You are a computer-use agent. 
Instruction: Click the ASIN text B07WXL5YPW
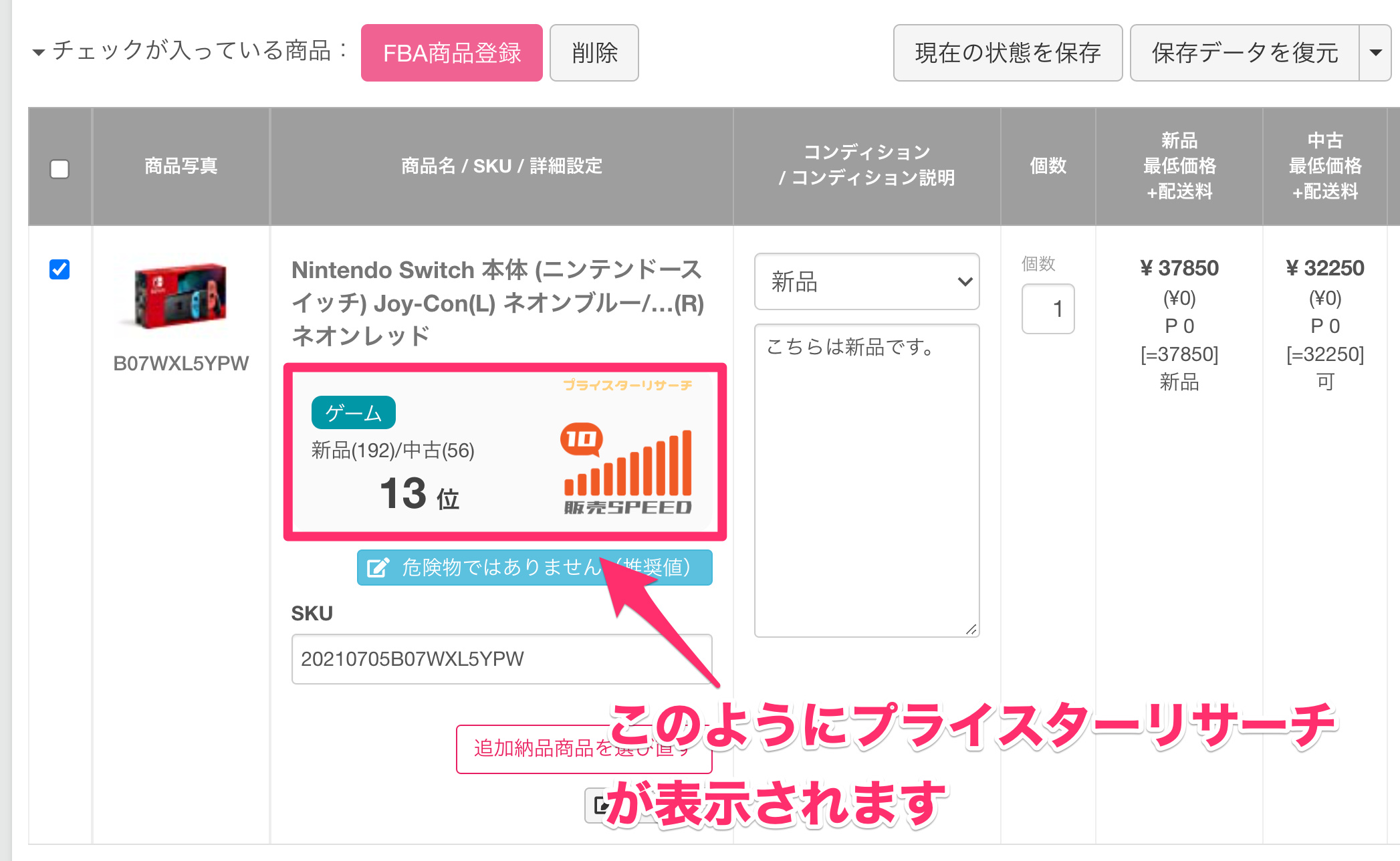click(x=181, y=363)
